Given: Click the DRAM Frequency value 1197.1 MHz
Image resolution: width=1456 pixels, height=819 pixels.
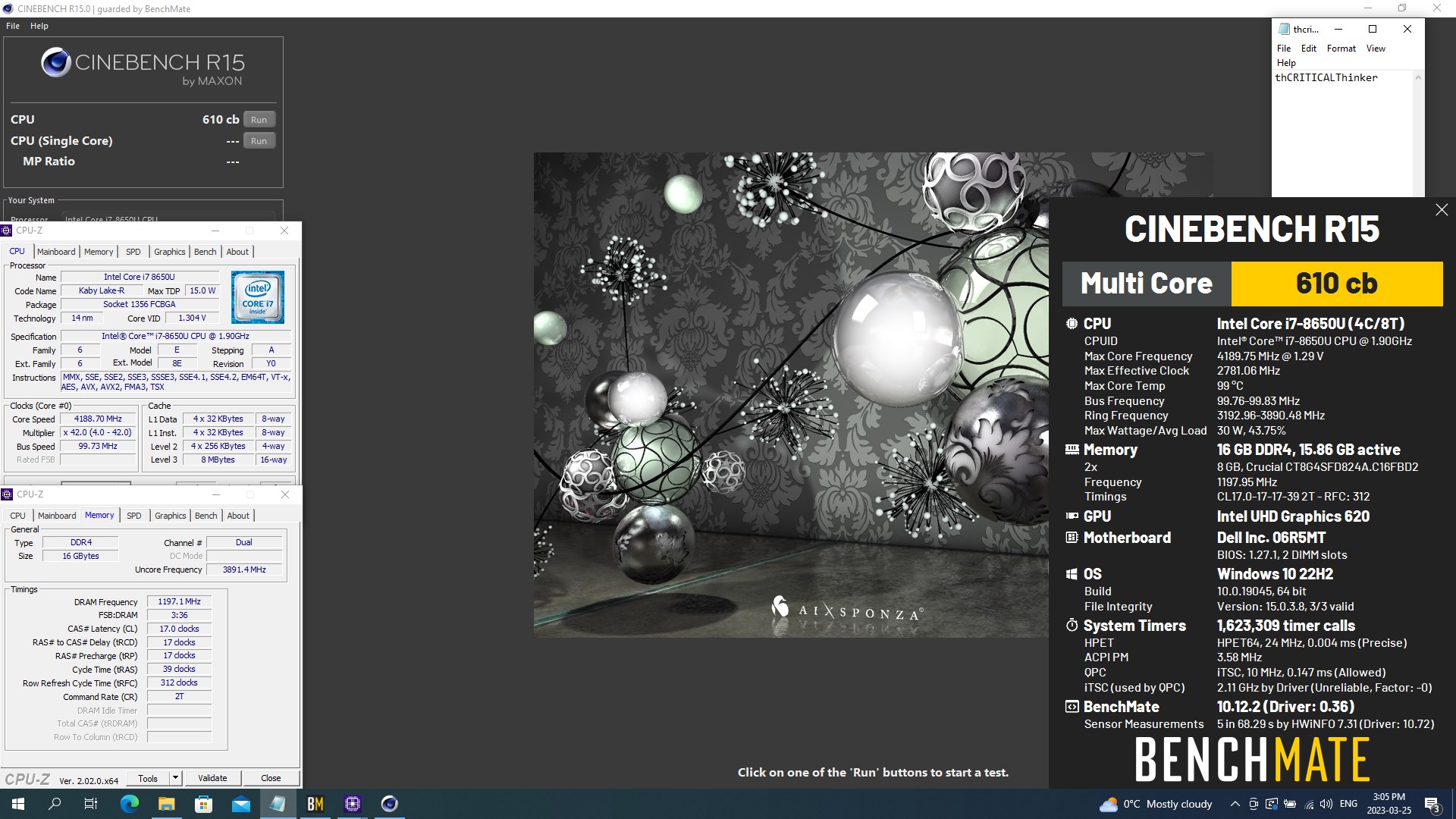Looking at the screenshot, I should (x=179, y=601).
